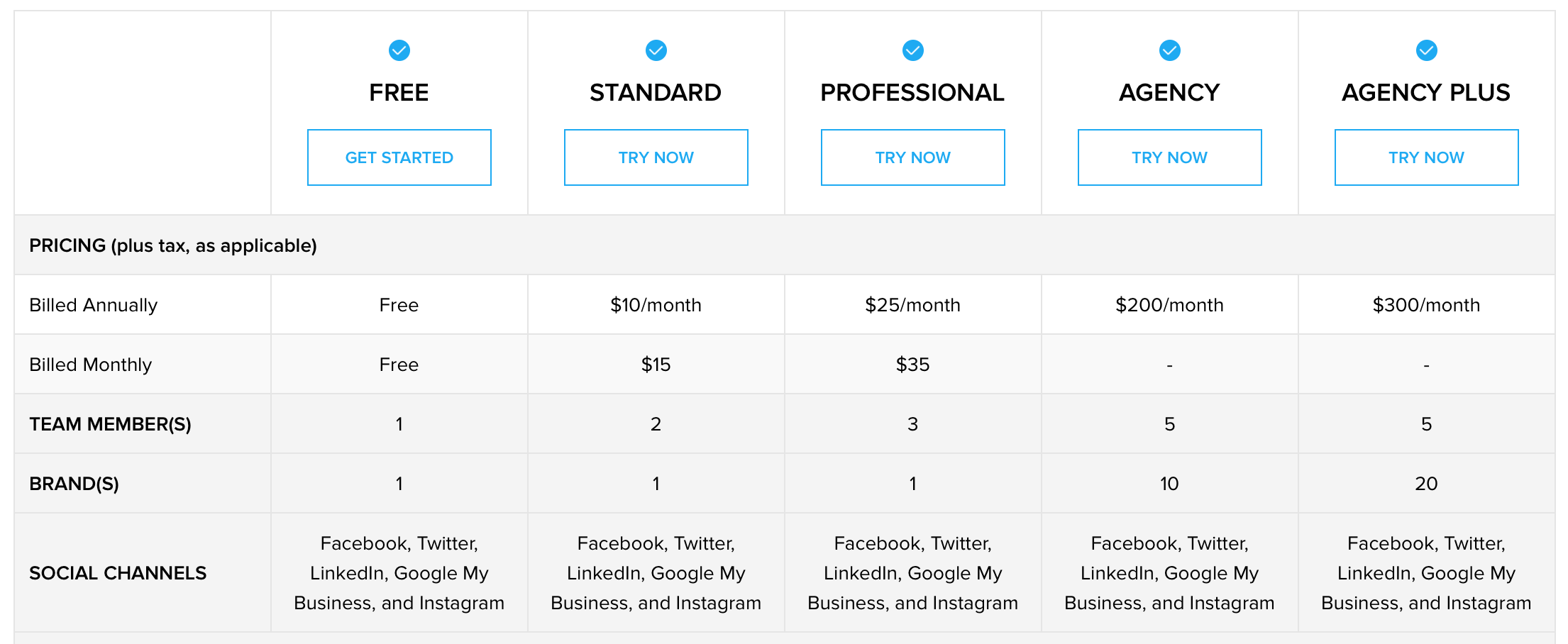Click the blue checkmark above FREE
Viewport: 1568px width, 644px height.
point(399,50)
